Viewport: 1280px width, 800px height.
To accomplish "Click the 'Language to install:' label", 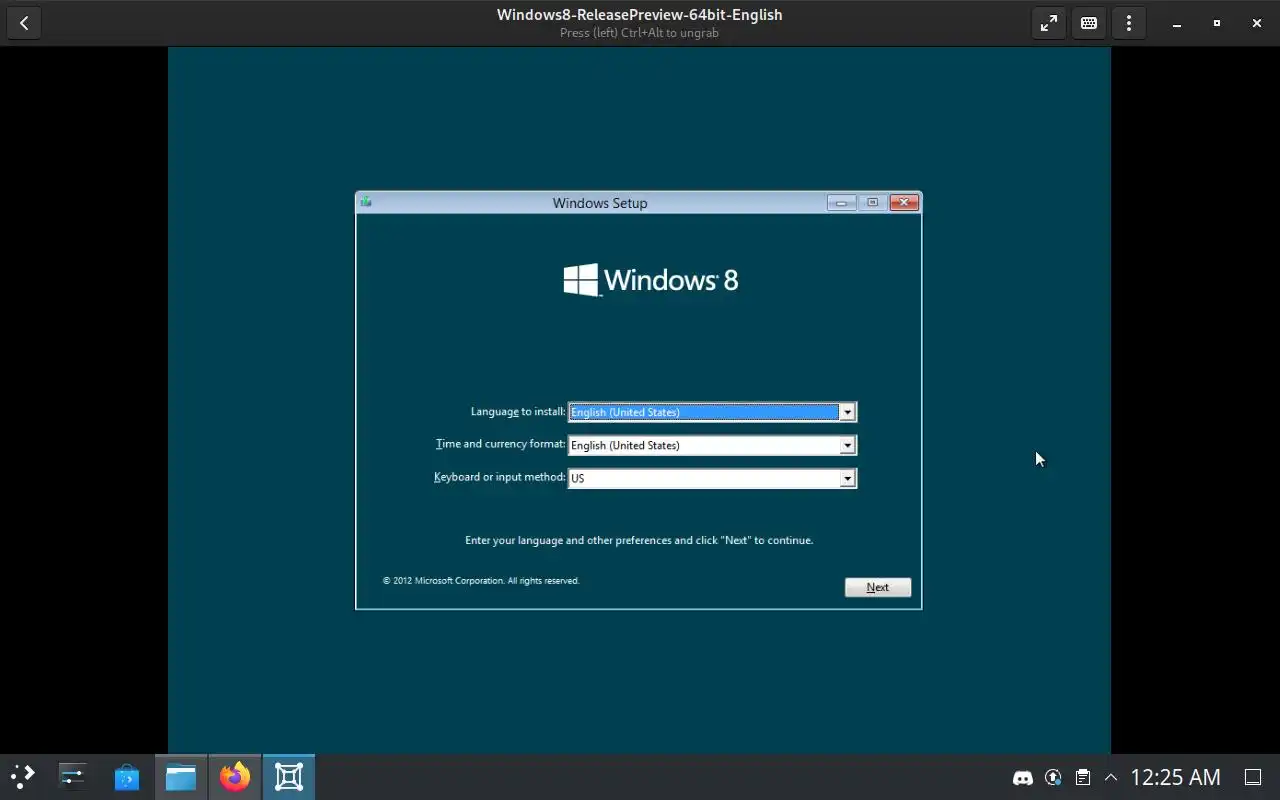I will tap(518, 411).
